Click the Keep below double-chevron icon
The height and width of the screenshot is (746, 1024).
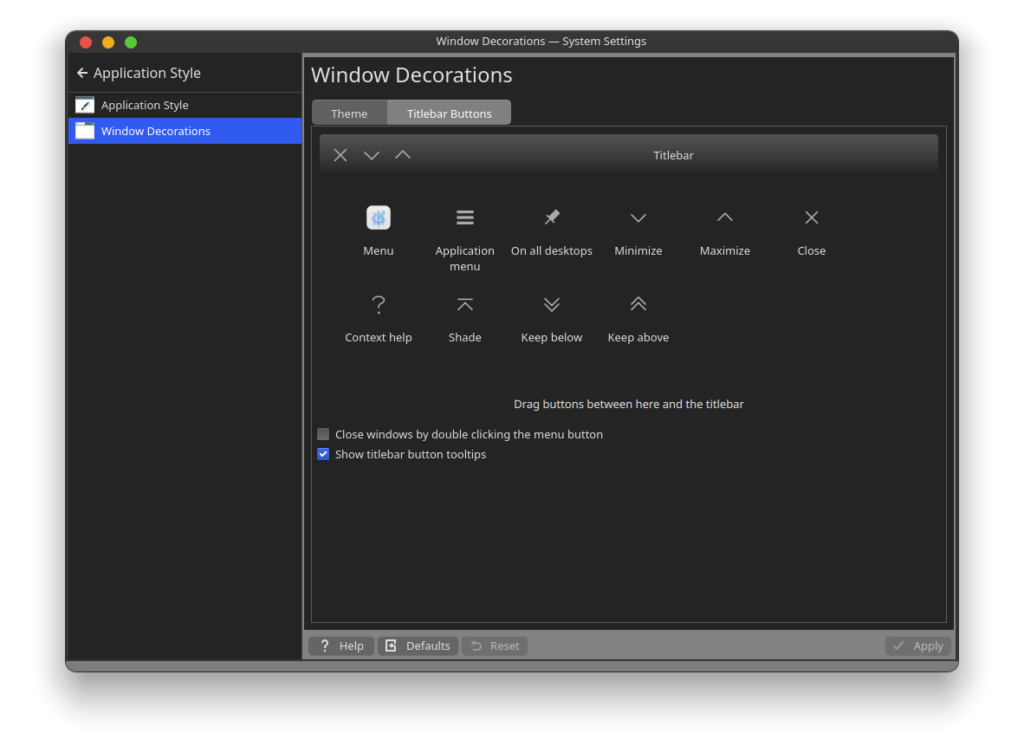(x=552, y=304)
